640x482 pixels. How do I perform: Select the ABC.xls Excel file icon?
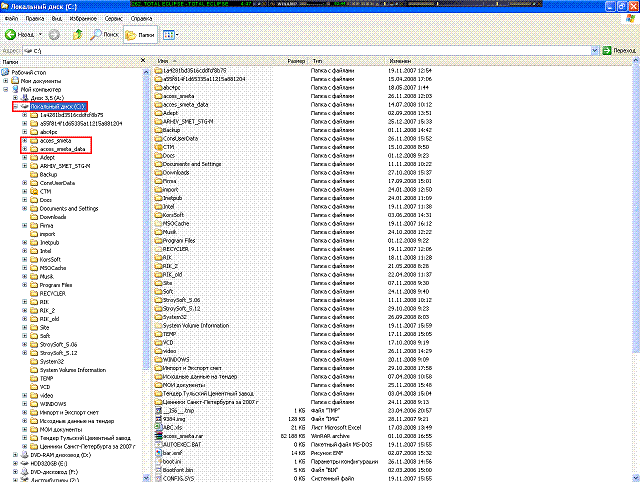click(x=156, y=428)
